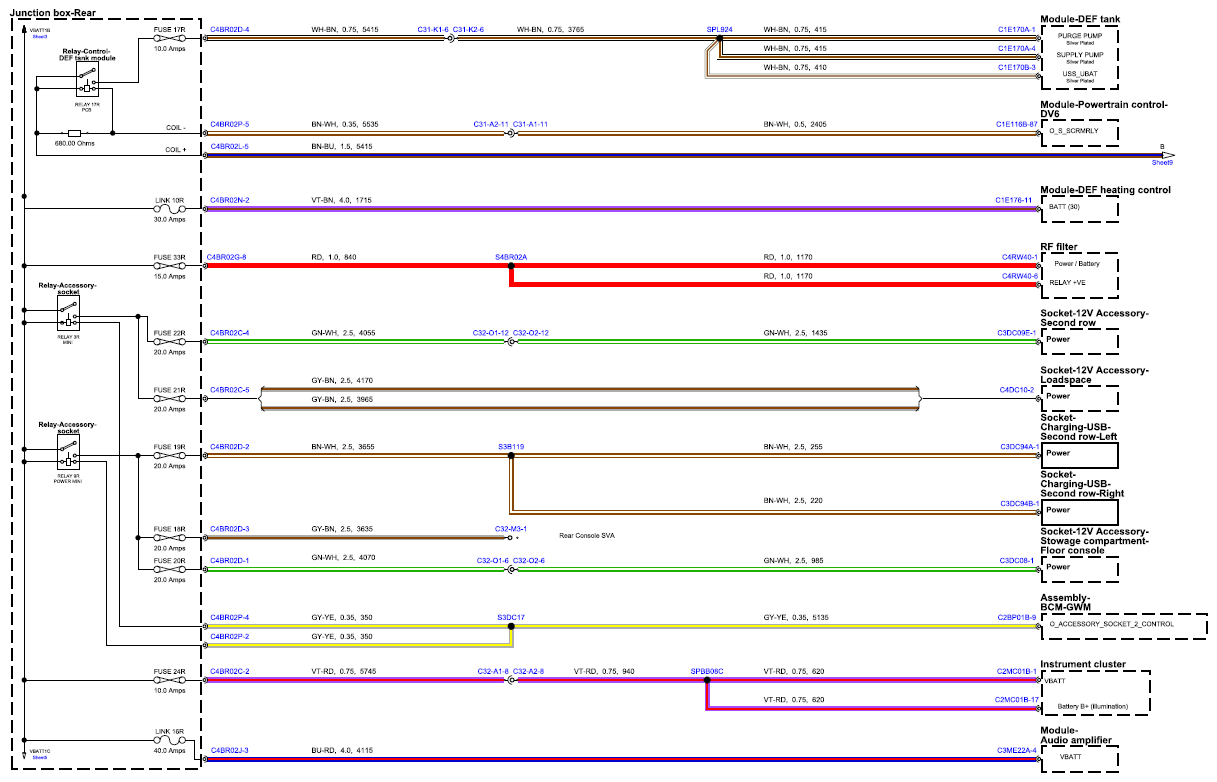Viewport: 1217px width, 782px height.
Task: Follow the C4BR02L-5 connector link
Action: [230, 146]
